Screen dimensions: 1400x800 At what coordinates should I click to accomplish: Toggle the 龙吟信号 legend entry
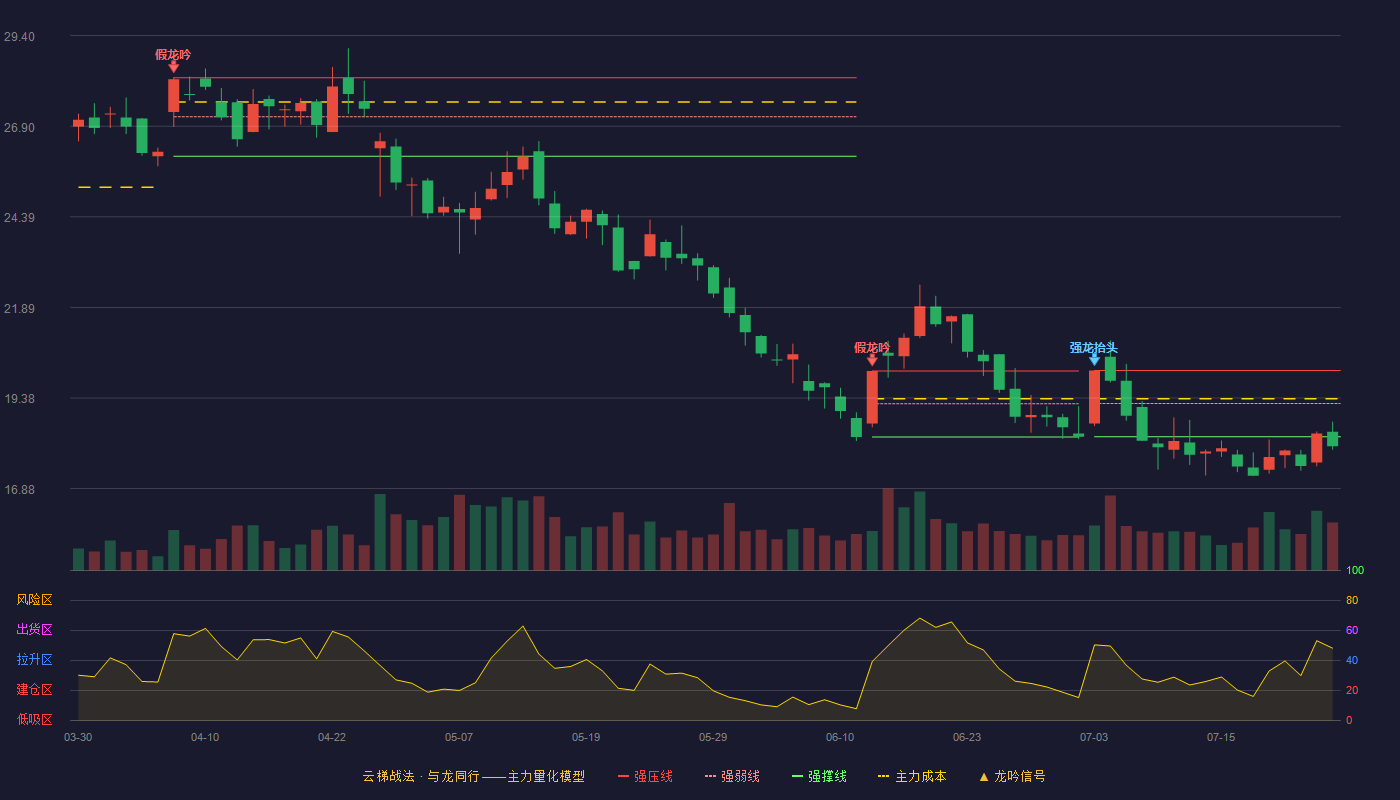(1012, 776)
